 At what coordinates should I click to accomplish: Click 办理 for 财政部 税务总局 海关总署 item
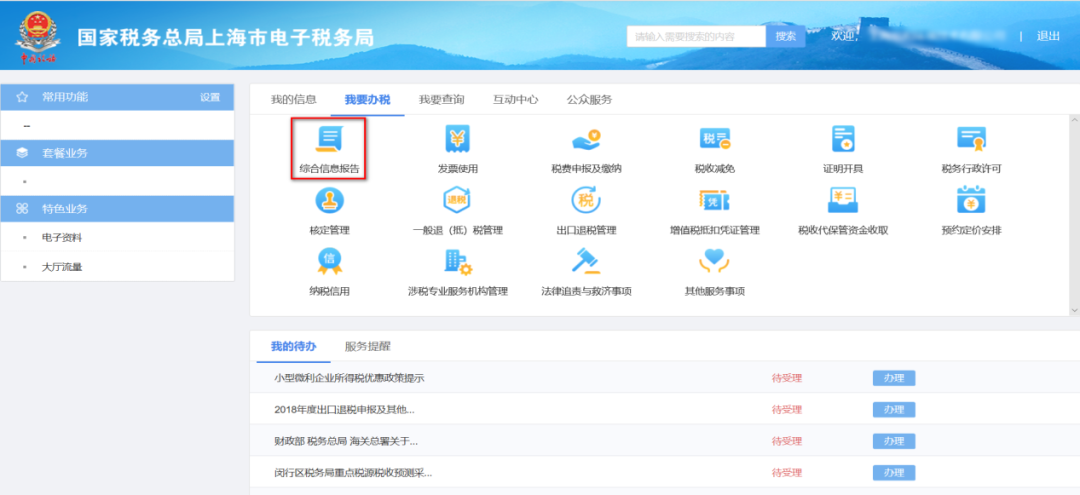894,441
